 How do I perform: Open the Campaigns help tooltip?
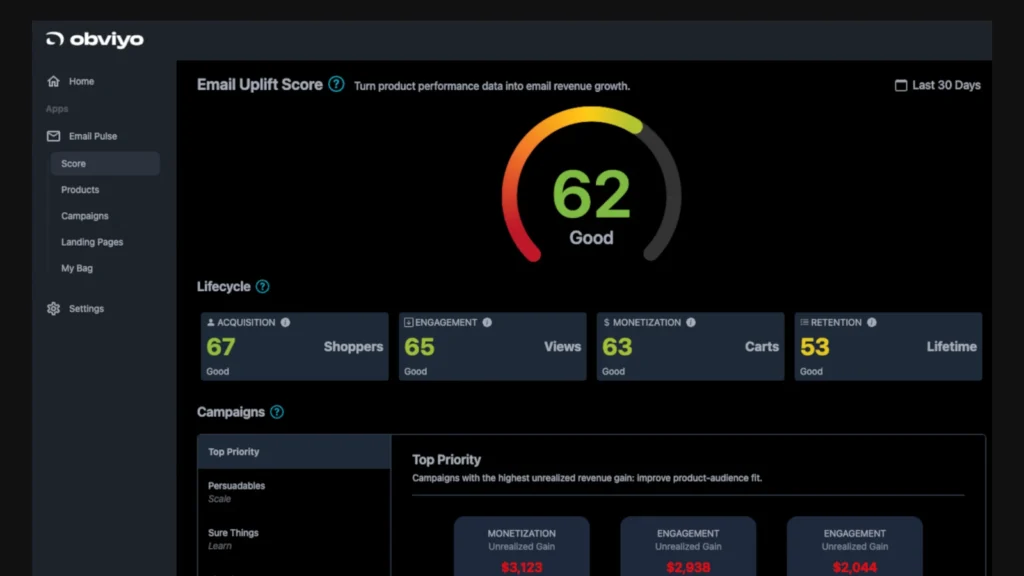pyautogui.click(x=276, y=412)
